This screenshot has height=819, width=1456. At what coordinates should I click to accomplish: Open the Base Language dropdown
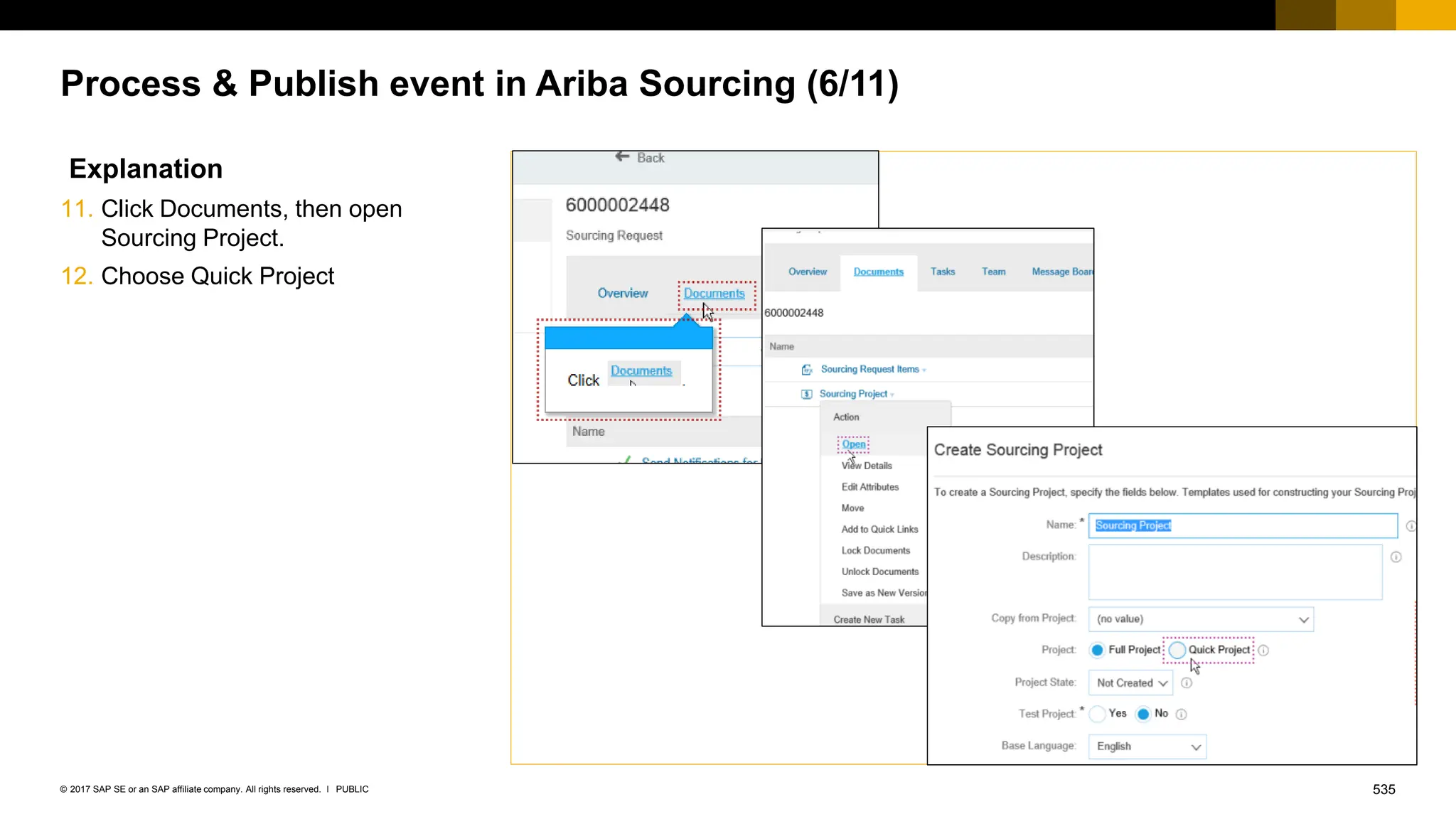click(1147, 746)
